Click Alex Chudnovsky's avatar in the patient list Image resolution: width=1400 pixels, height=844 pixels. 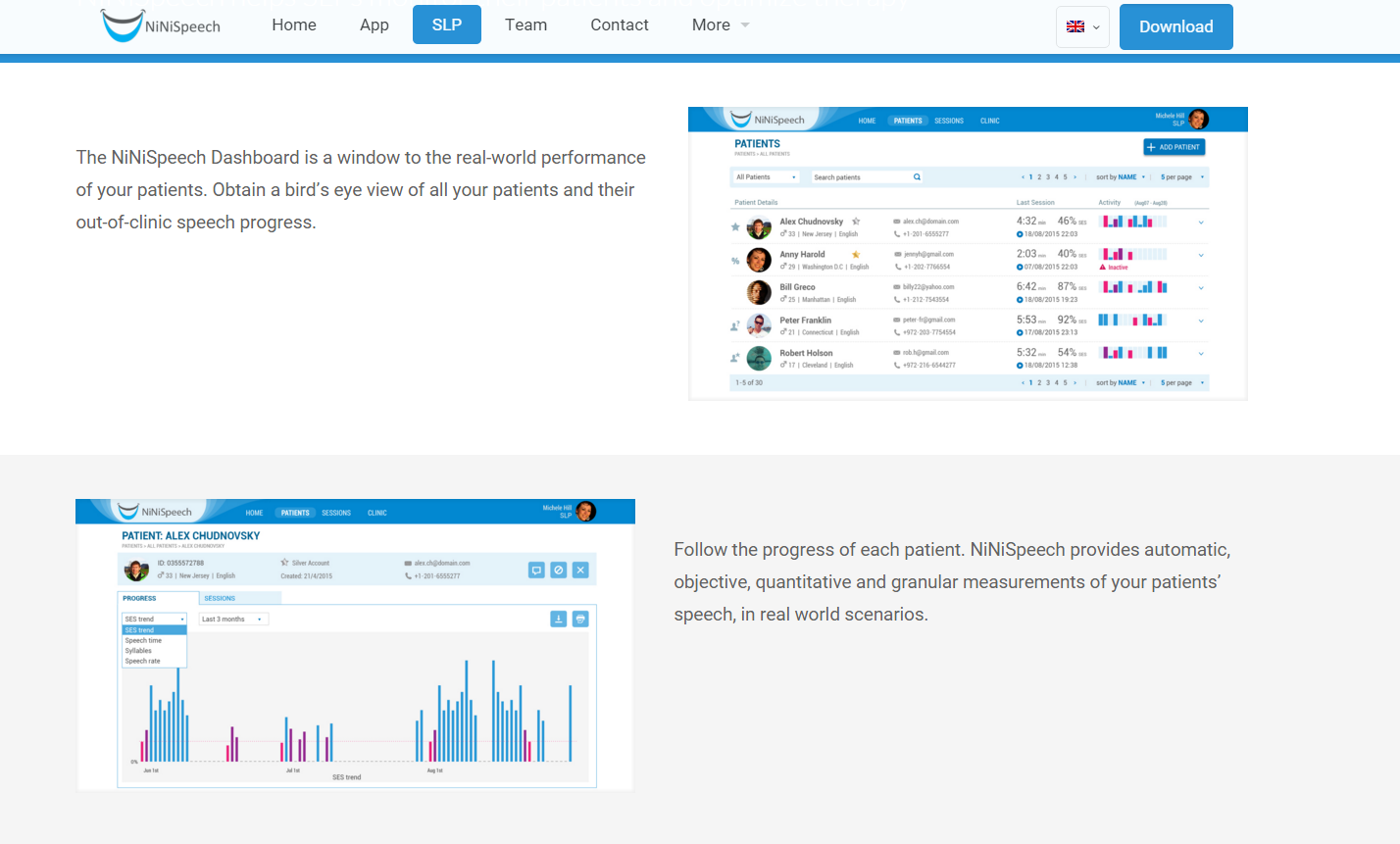759,227
